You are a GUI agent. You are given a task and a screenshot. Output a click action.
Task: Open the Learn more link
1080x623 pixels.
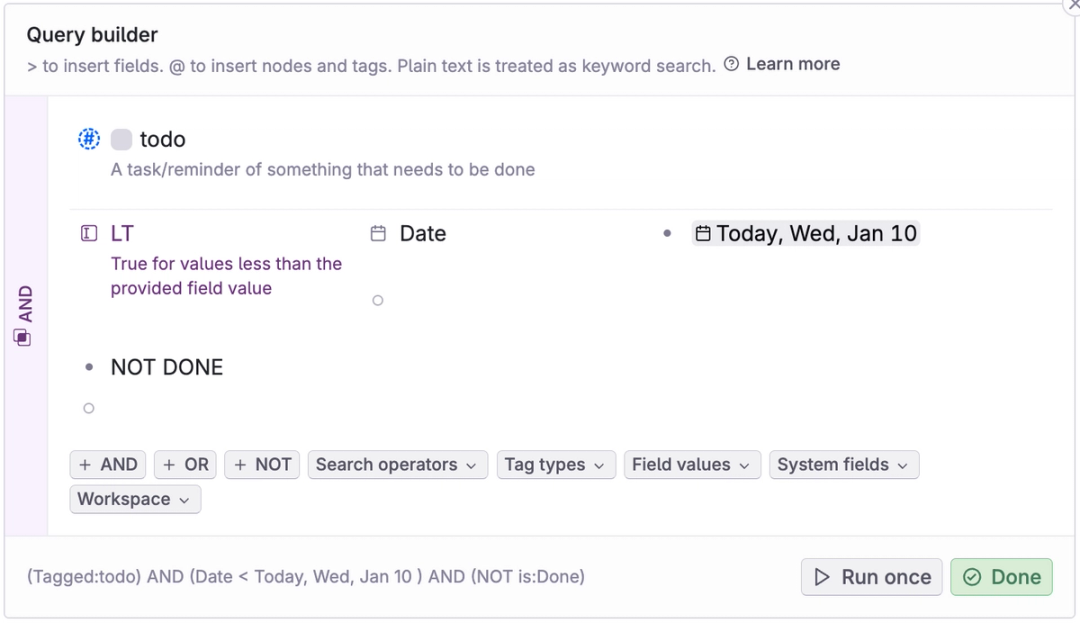(792, 64)
